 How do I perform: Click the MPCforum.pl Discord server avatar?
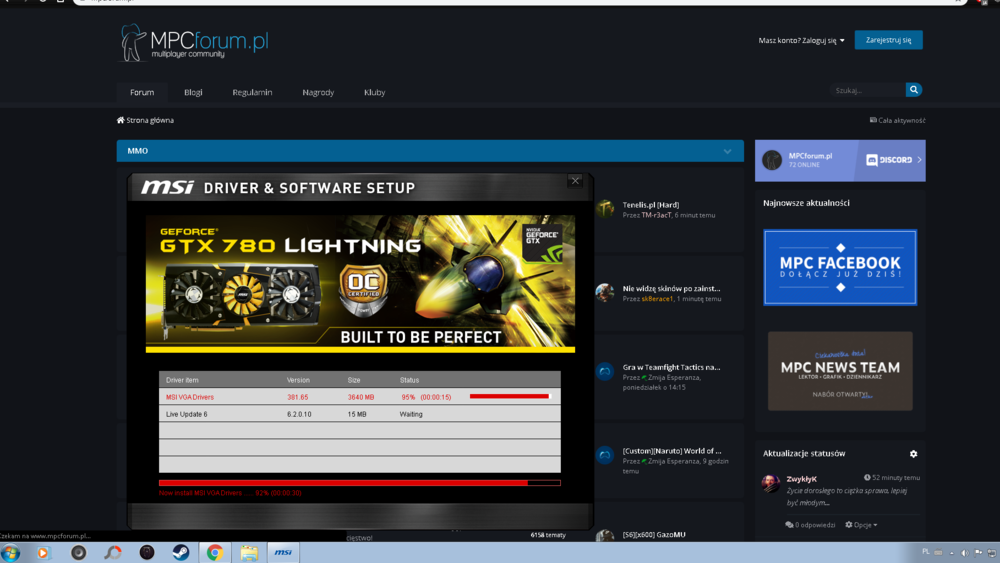[x=772, y=160]
